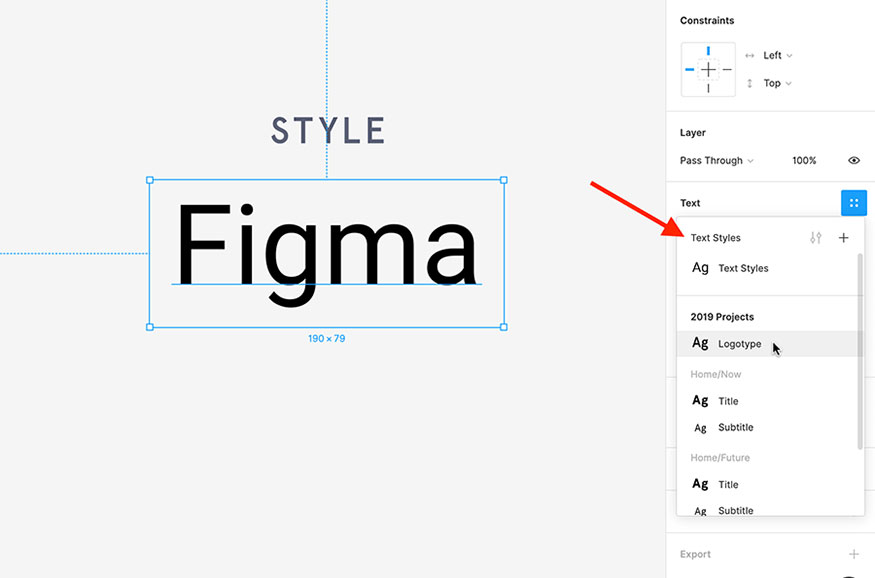Click the Ag icon next to Logotype style

pos(700,343)
